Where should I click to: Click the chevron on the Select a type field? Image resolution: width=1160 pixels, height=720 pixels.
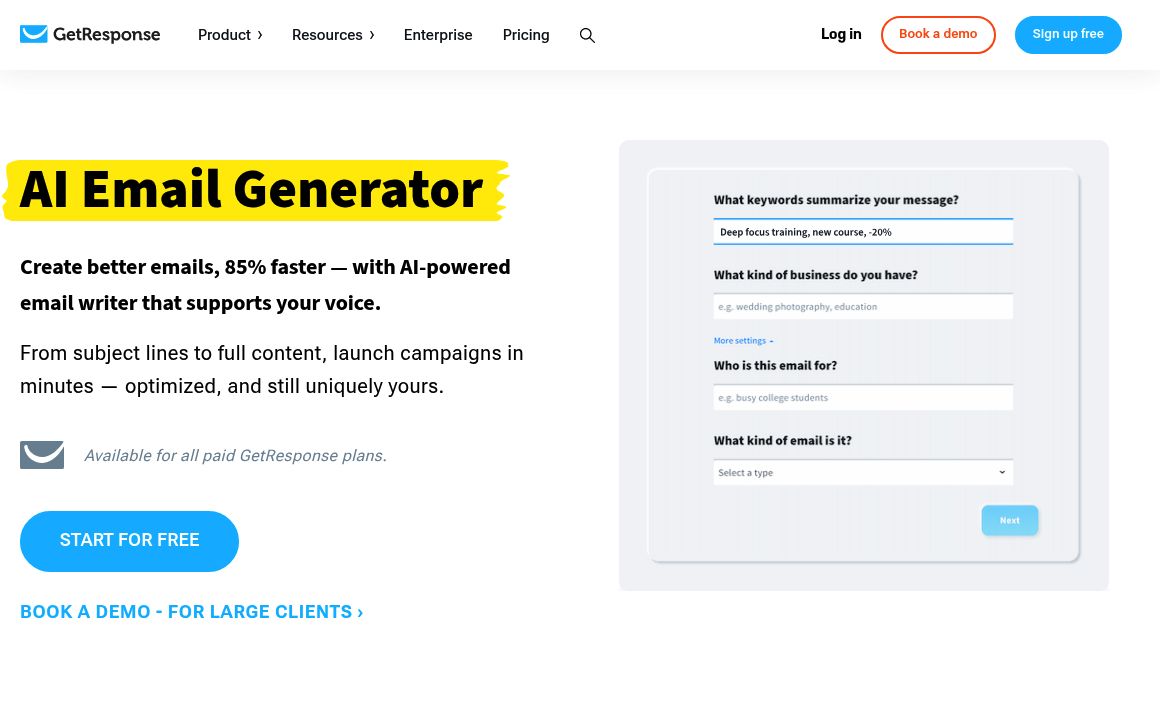pyautogui.click(x=1002, y=472)
